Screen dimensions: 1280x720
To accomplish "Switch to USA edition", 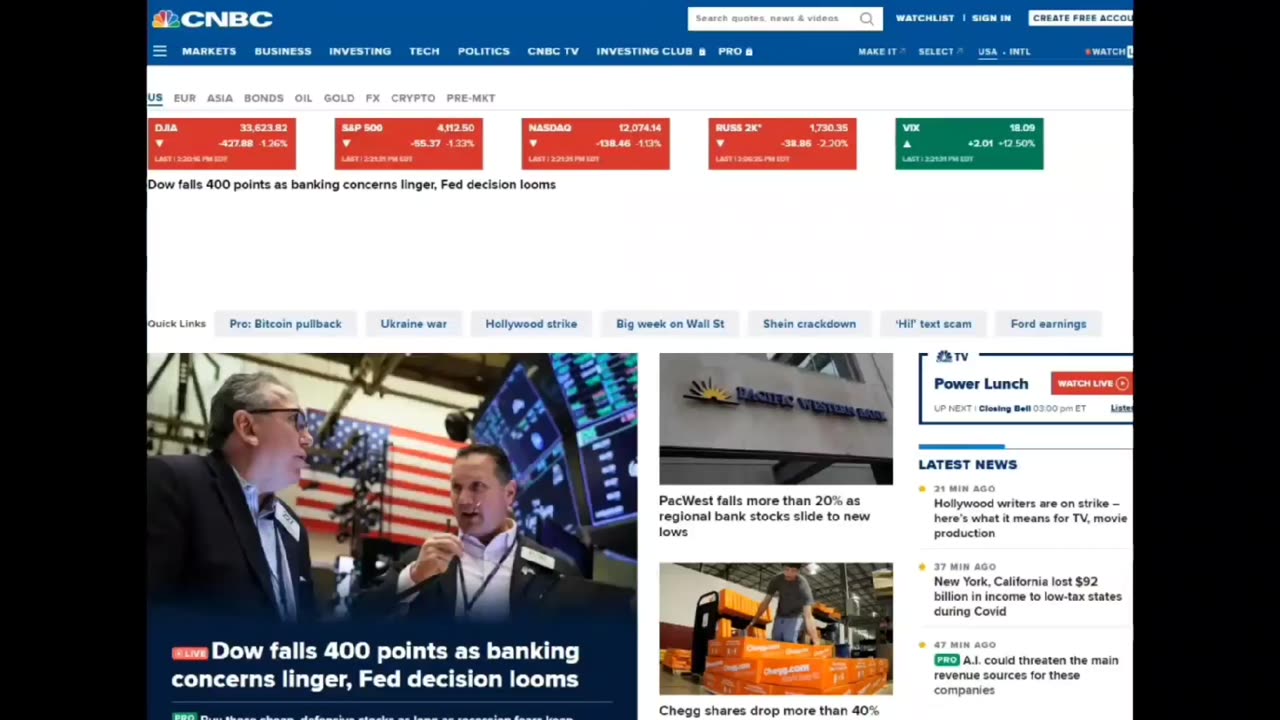I will coord(988,51).
